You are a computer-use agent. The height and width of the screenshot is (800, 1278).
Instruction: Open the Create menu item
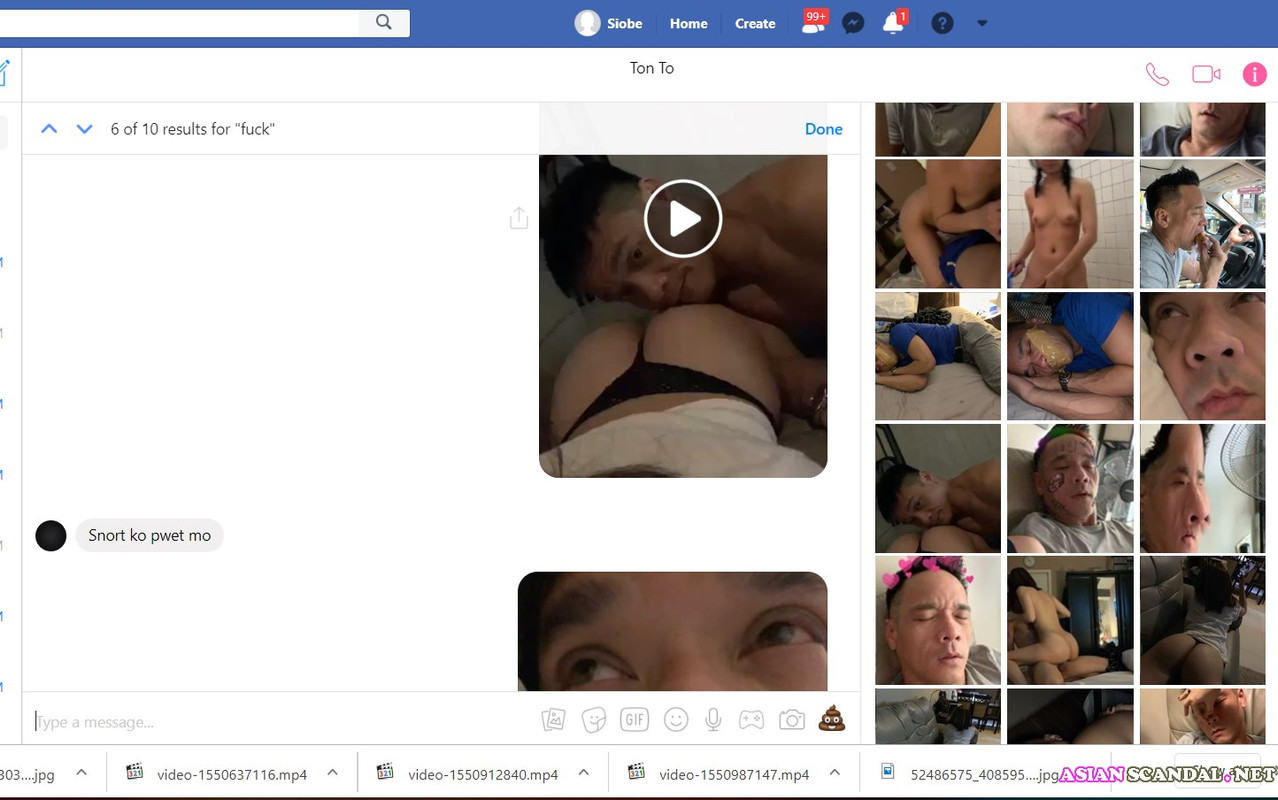[x=755, y=23]
